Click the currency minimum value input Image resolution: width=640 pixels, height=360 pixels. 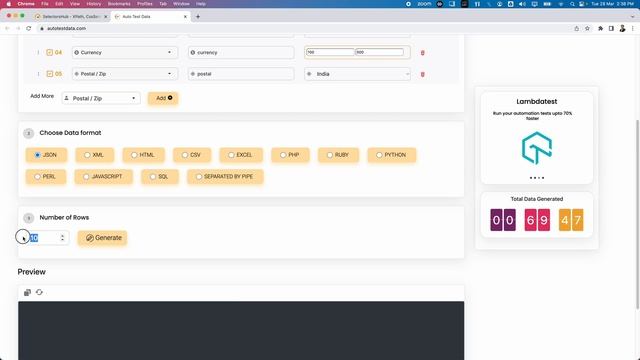click(x=330, y=52)
